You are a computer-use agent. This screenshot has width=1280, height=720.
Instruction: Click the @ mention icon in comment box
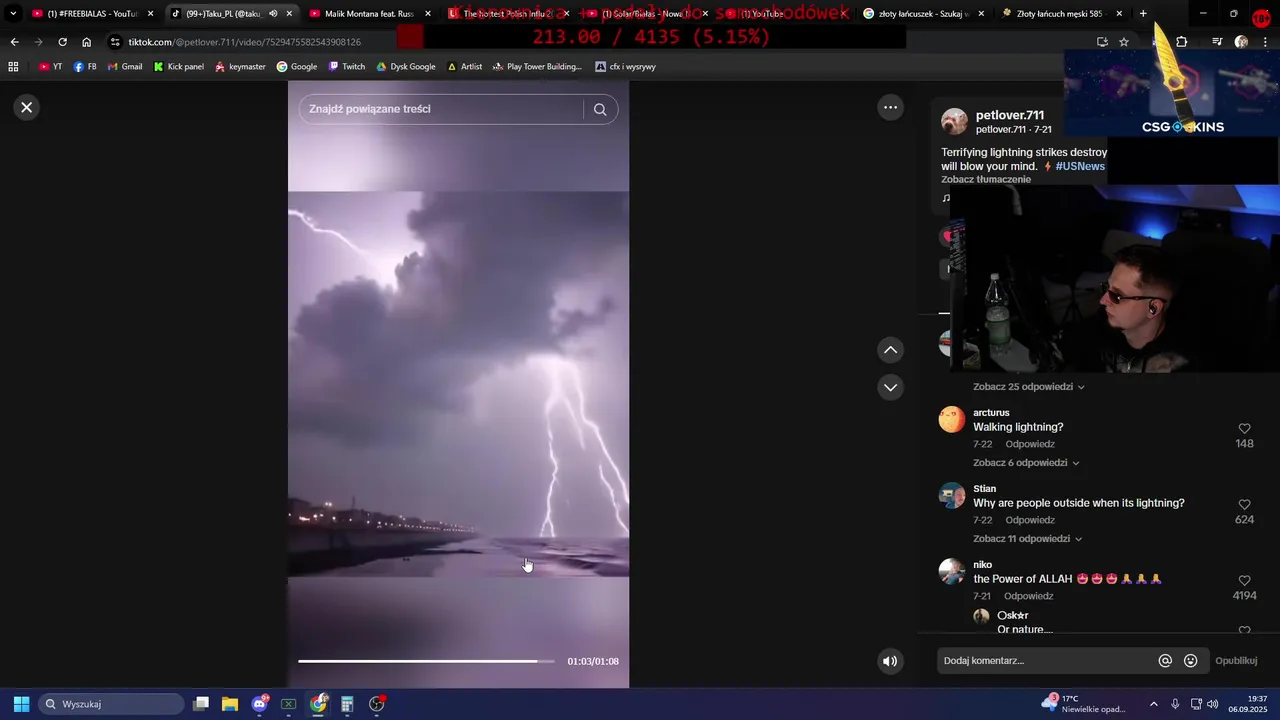[x=1165, y=661]
